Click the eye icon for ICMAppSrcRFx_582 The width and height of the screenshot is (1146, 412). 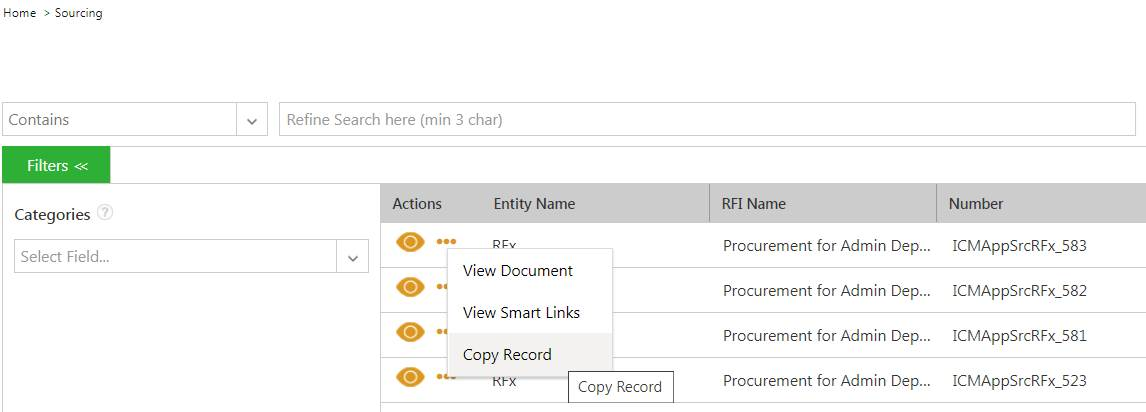(410, 287)
